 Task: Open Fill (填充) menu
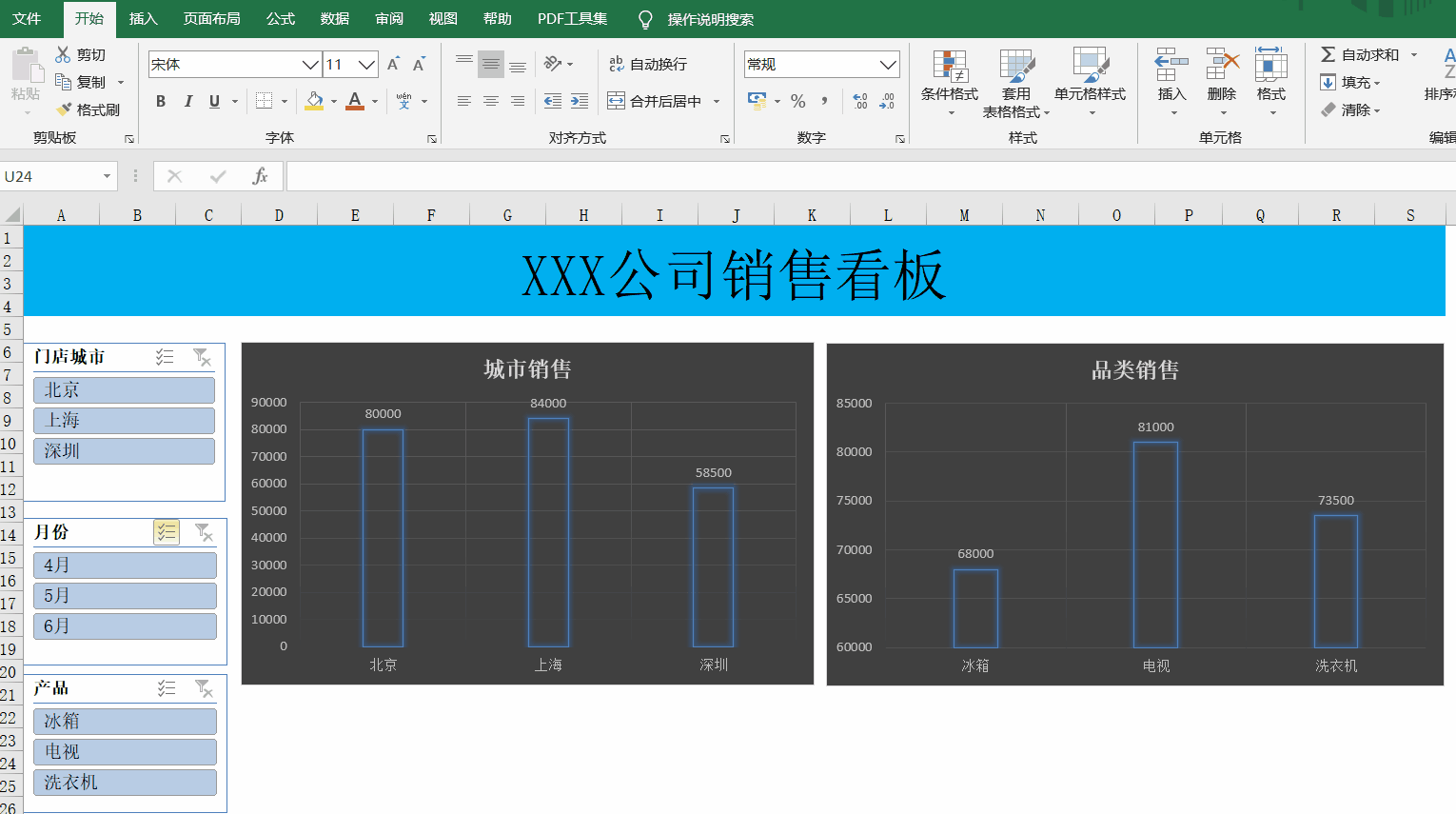pyautogui.click(x=1350, y=82)
